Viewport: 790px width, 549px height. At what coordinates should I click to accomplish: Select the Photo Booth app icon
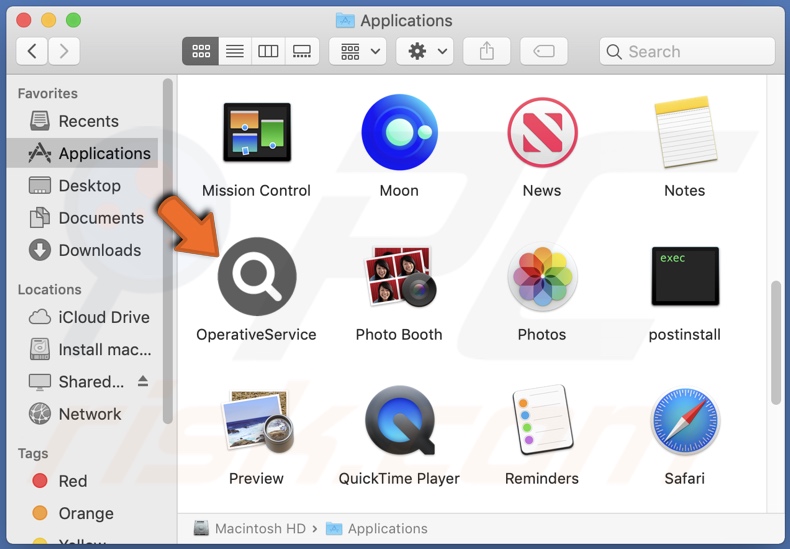point(400,277)
